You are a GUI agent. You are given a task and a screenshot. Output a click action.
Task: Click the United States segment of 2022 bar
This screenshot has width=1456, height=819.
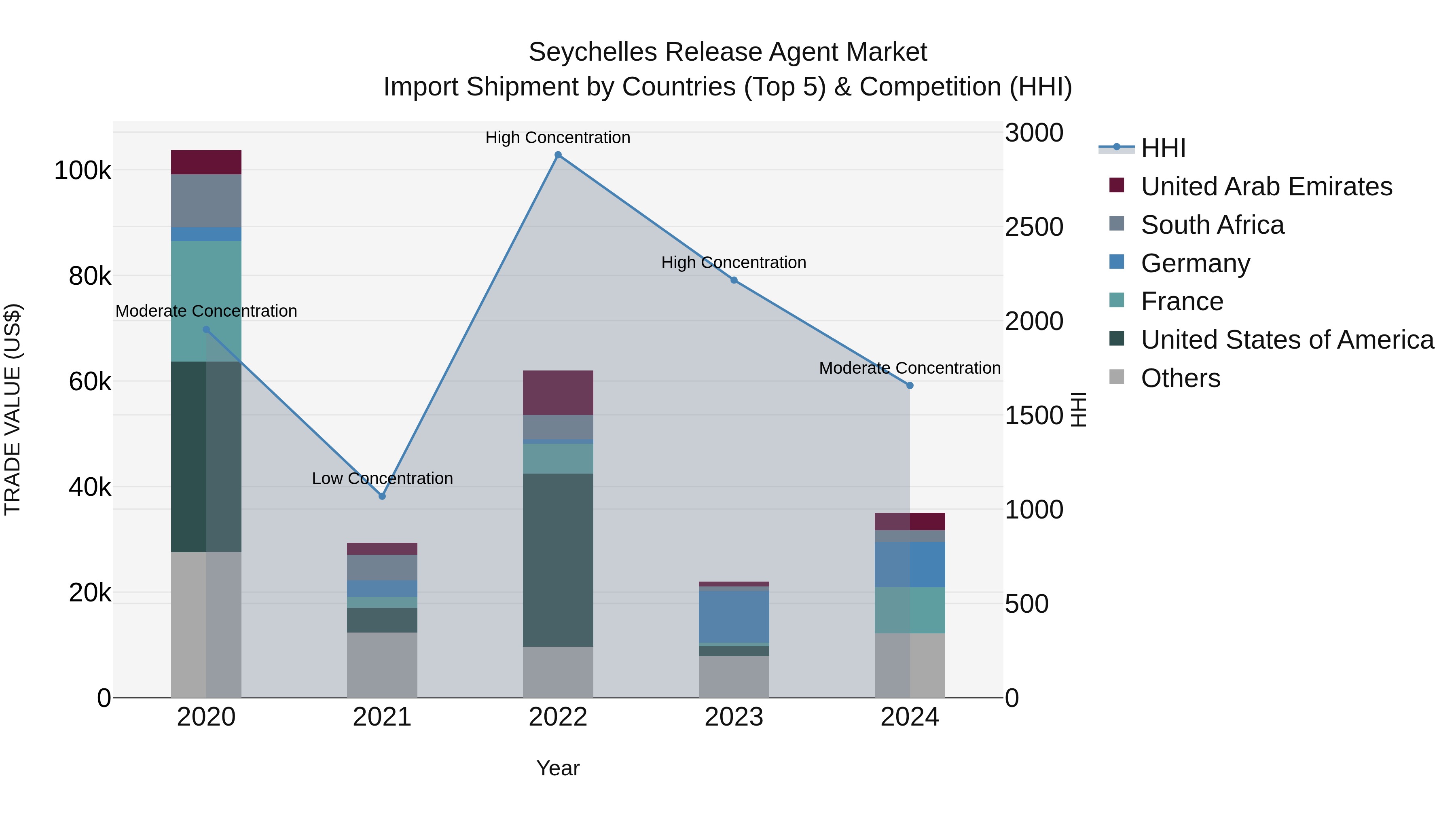click(x=558, y=560)
